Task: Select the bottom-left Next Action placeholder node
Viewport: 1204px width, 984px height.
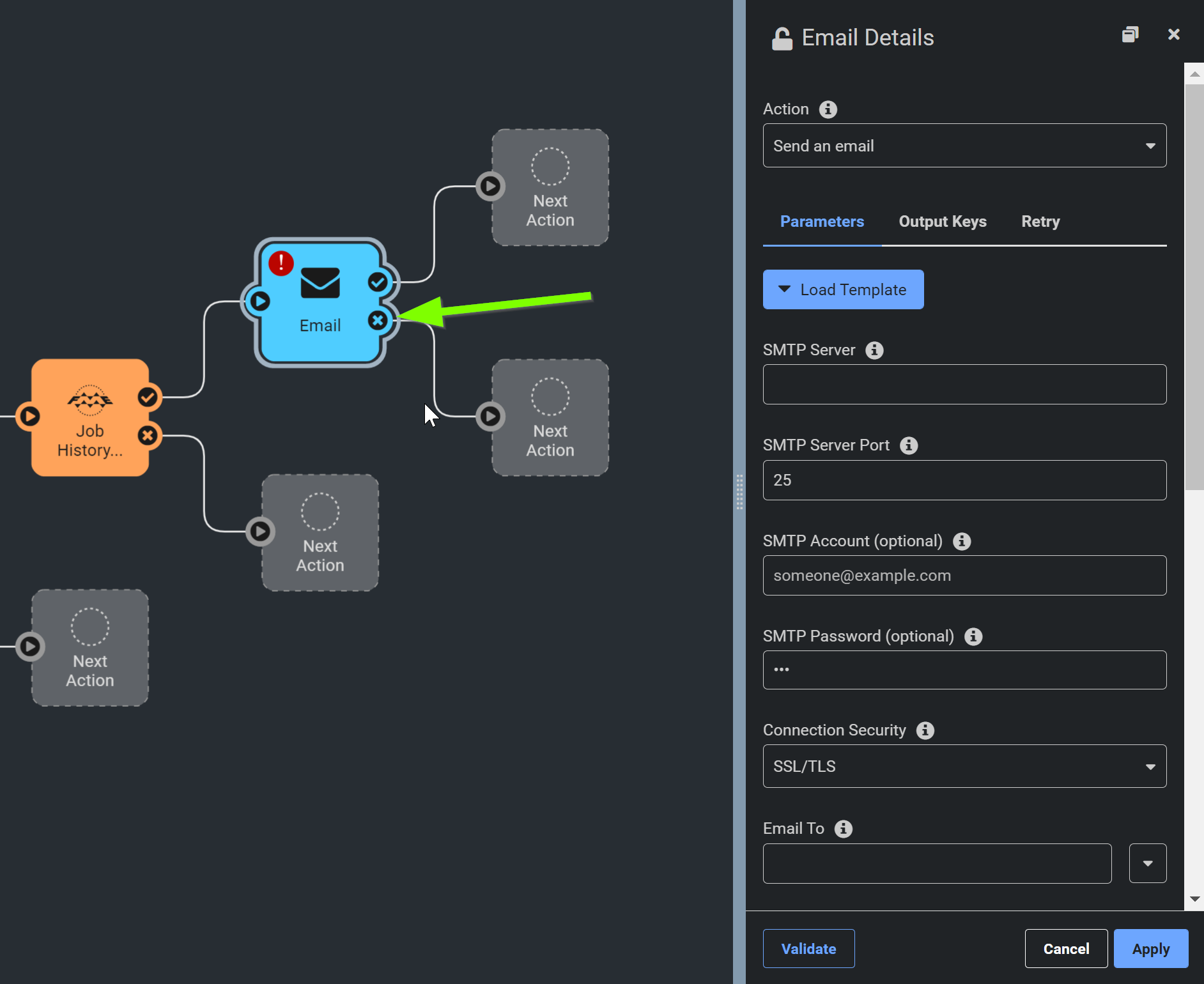Action: click(90, 647)
